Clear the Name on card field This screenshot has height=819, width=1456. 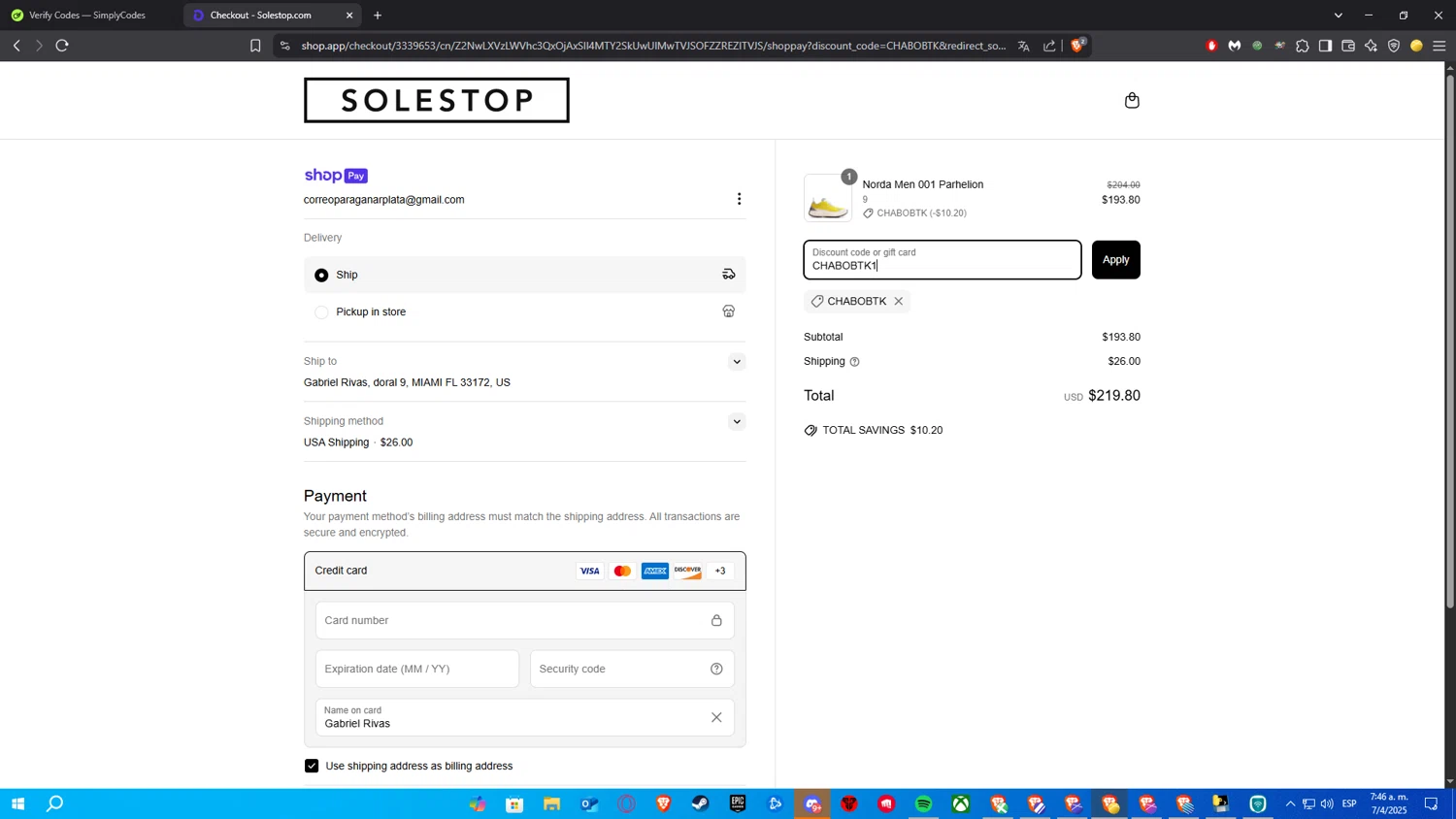tap(716, 717)
